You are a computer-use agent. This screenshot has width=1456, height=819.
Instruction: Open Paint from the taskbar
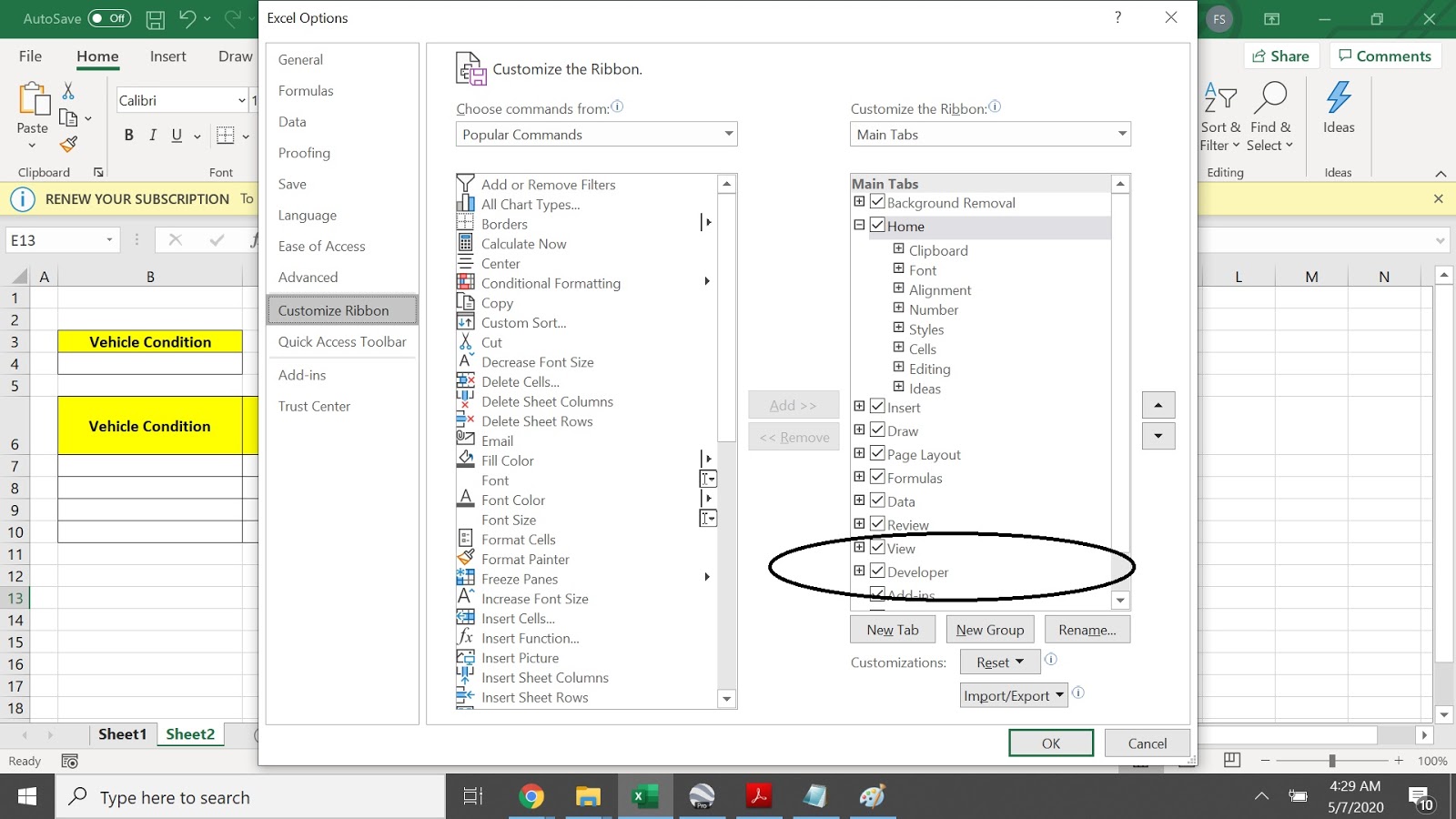(873, 797)
